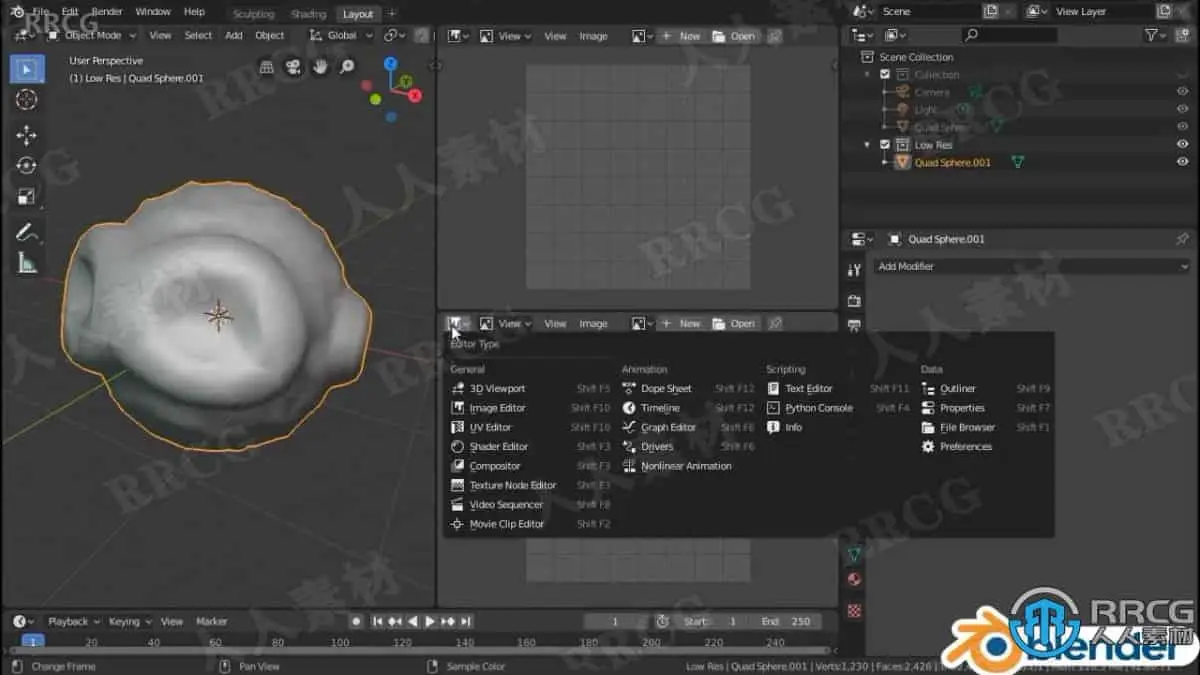Image resolution: width=1200 pixels, height=675 pixels.
Task: Open Global transform orientation dropdown
Action: coord(341,35)
